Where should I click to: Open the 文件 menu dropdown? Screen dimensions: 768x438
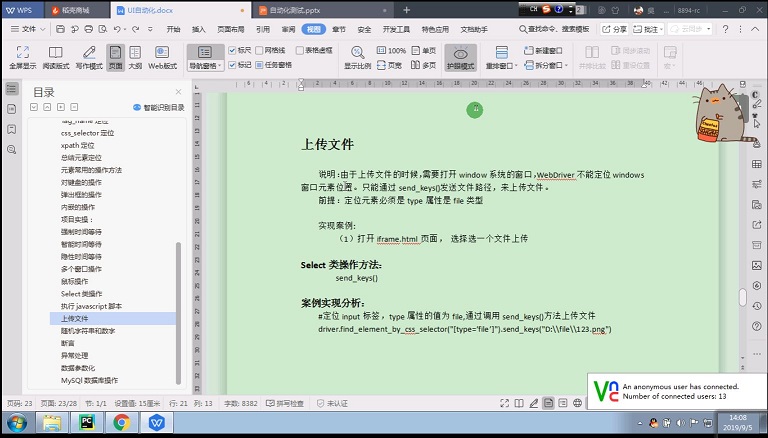point(28,29)
